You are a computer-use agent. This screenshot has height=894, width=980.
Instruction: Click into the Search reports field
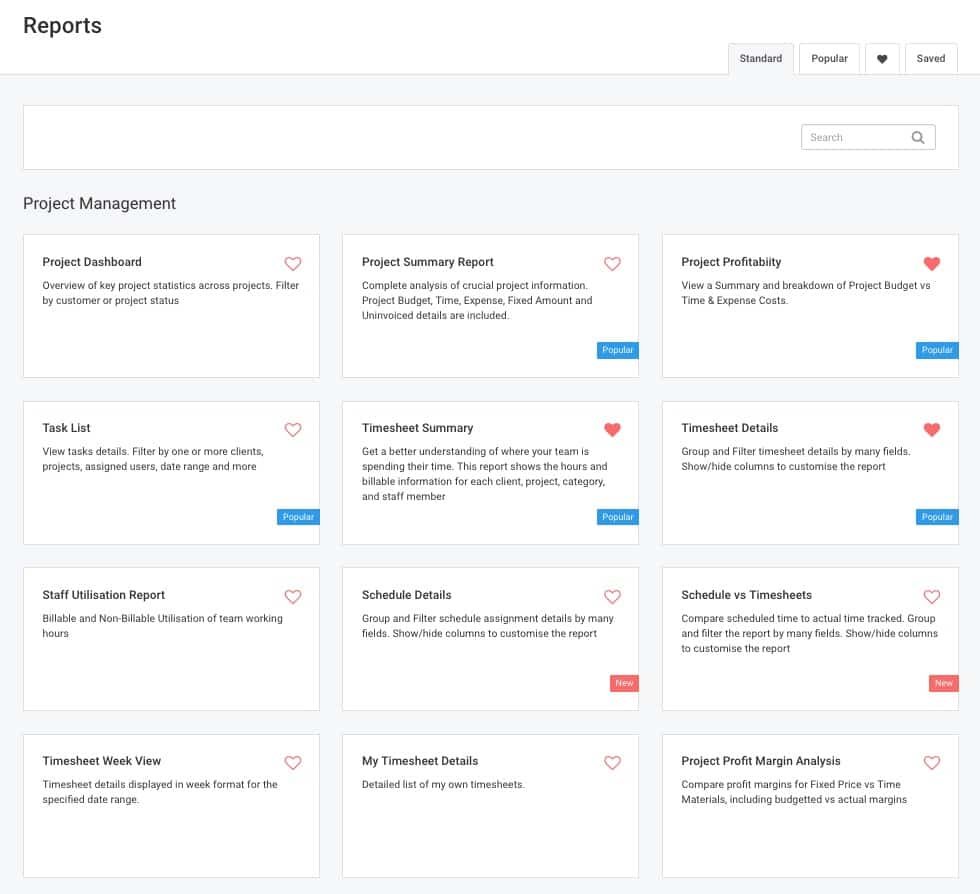click(853, 138)
